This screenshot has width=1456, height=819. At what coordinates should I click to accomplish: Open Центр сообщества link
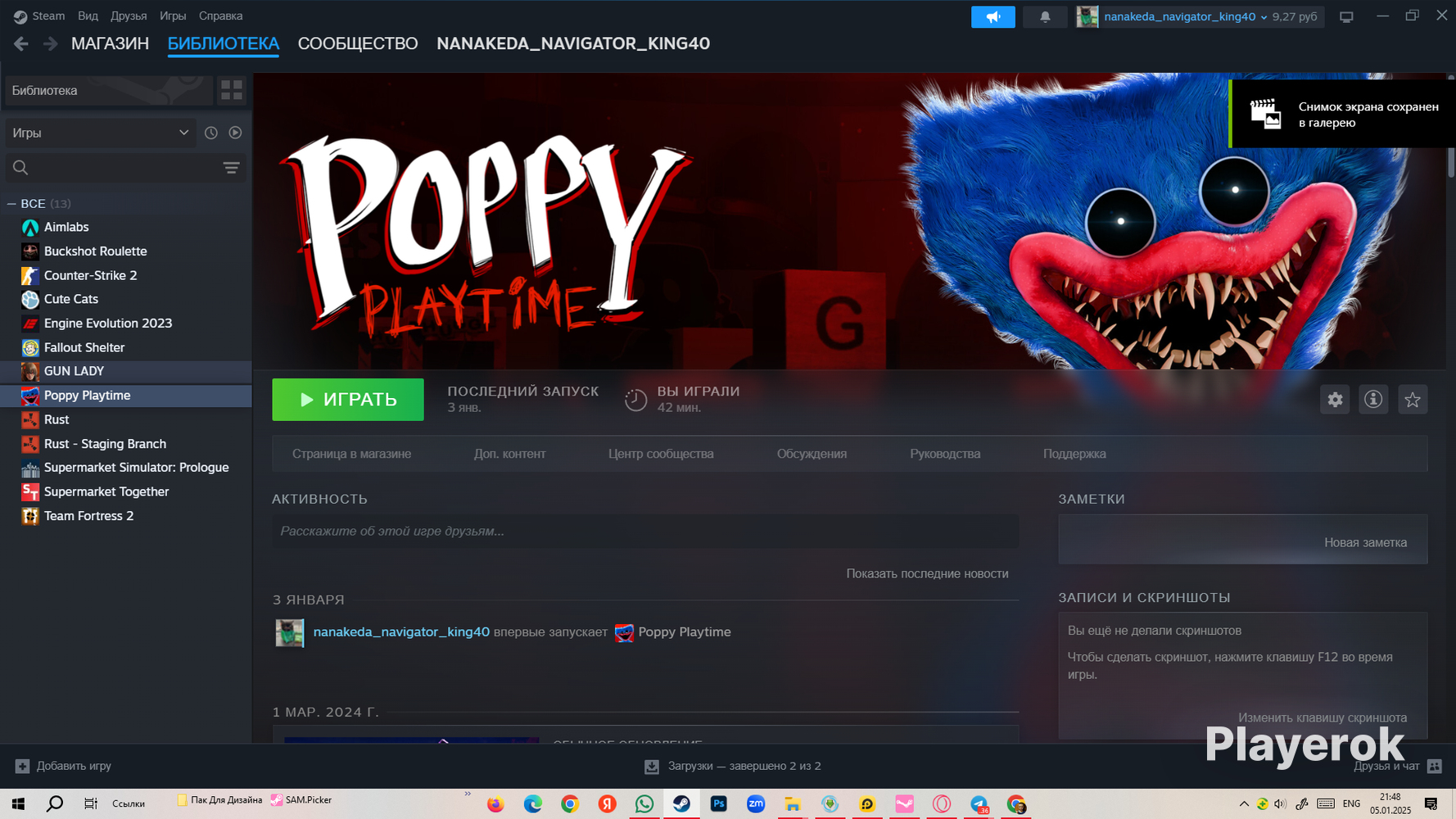click(661, 454)
